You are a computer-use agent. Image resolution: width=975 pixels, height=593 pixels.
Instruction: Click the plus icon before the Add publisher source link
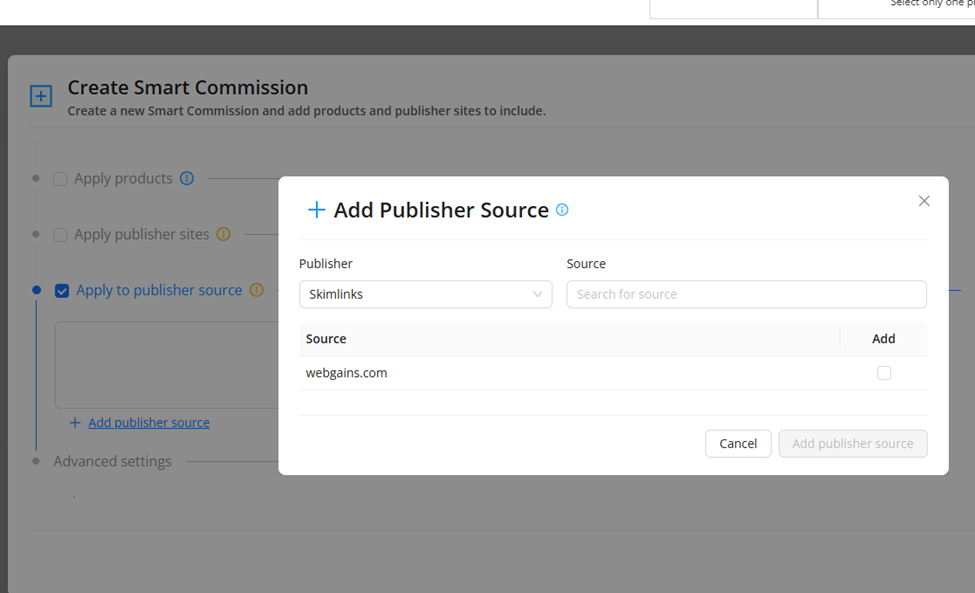pos(75,423)
